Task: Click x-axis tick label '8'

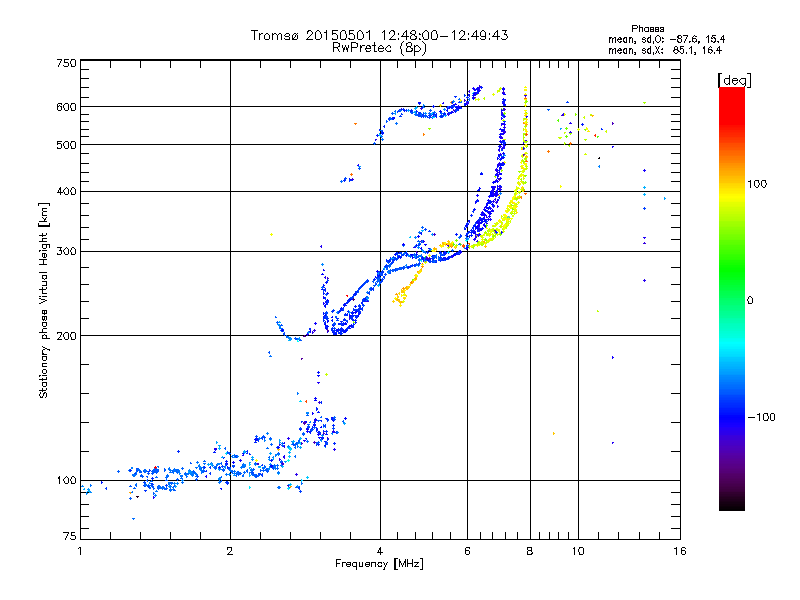Action: (530, 551)
